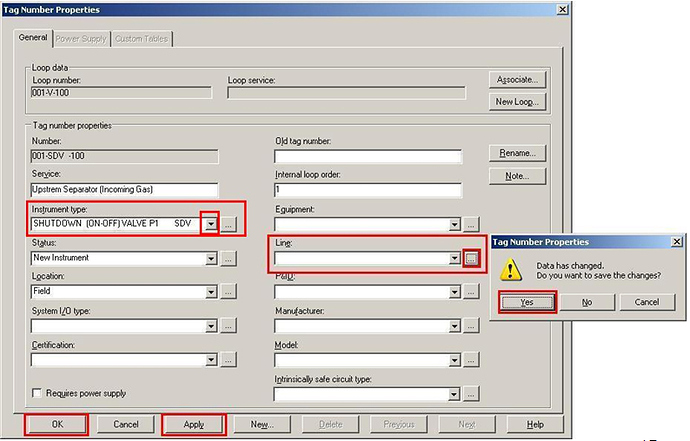Expand the Certification dropdown
The width and height of the screenshot is (690, 441).
(x=211, y=360)
